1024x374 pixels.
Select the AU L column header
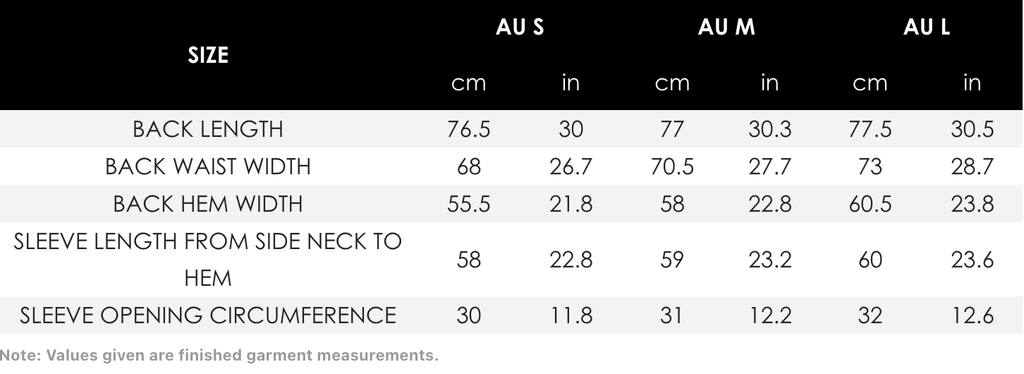(x=926, y=27)
